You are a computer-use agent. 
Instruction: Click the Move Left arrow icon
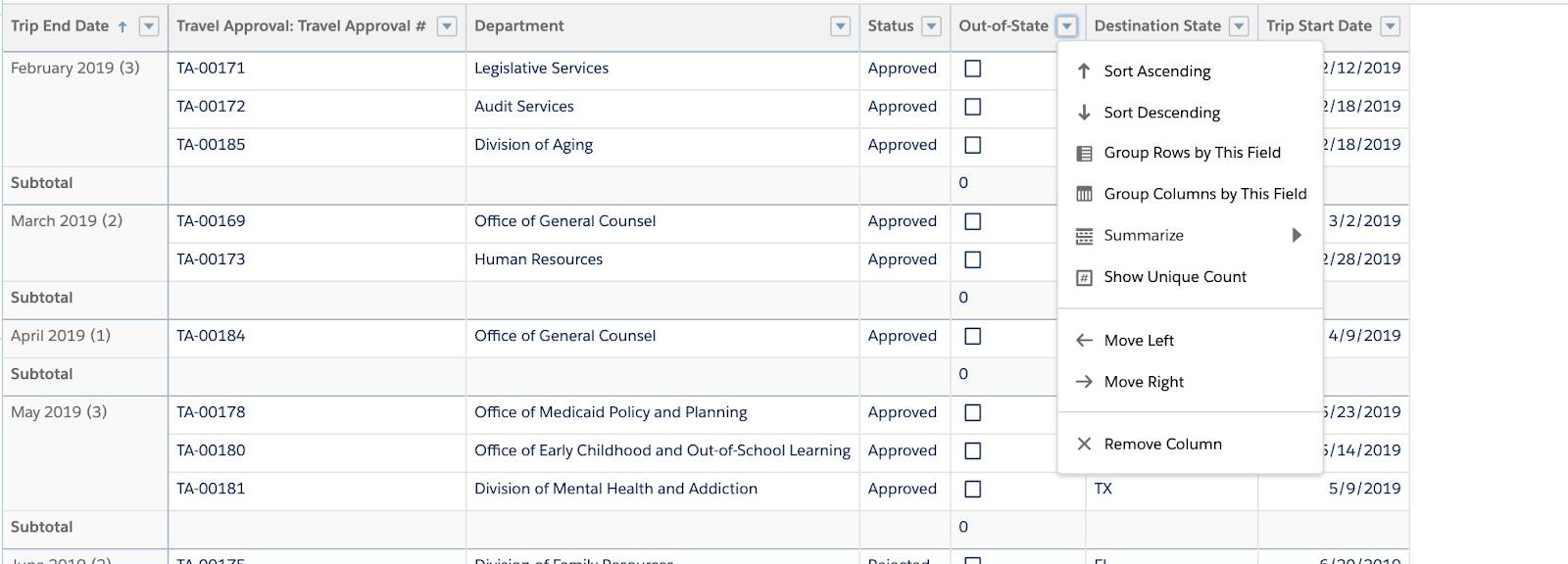[1084, 341]
